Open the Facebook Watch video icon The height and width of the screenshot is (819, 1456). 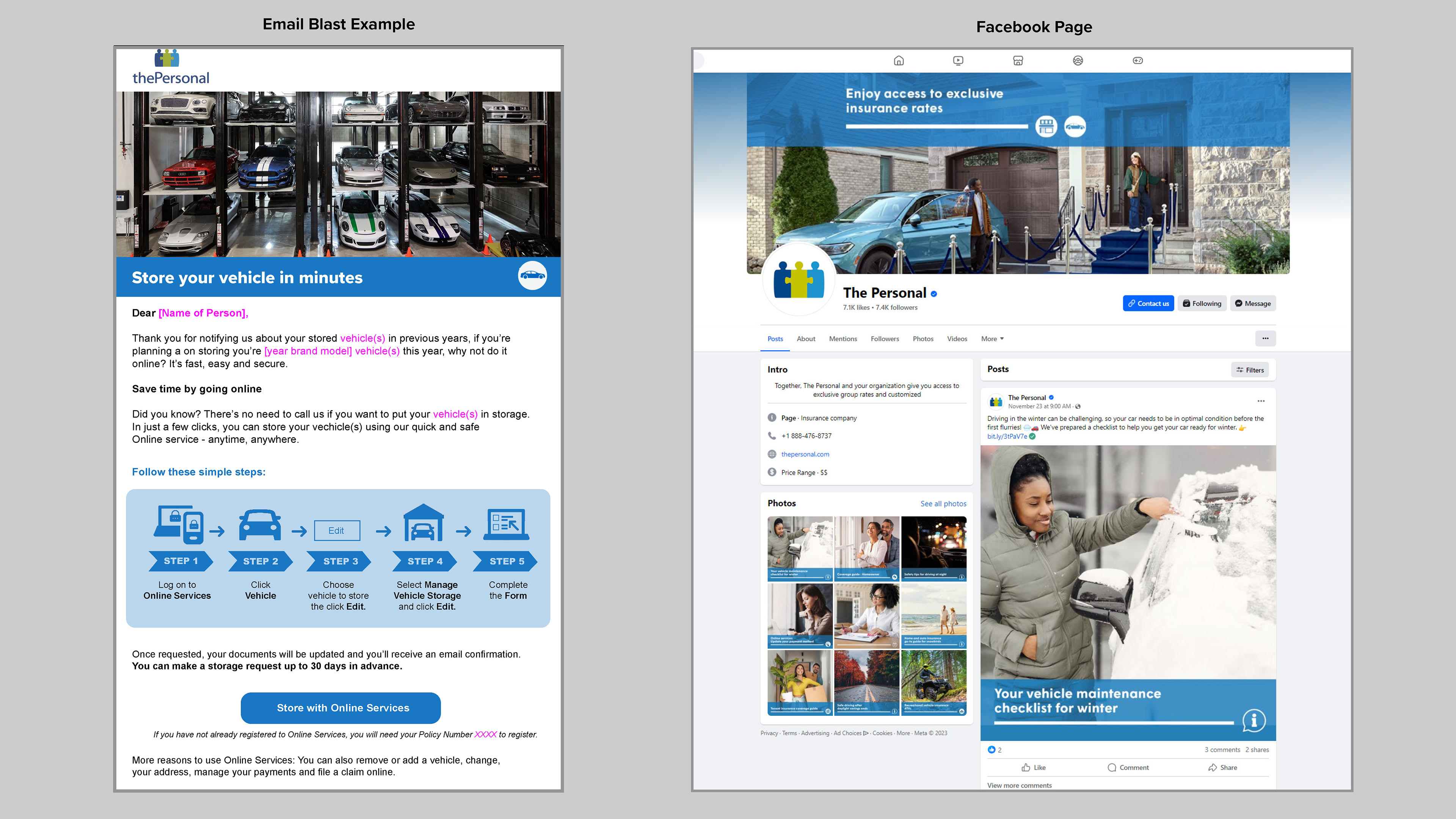click(x=958, y=61)
